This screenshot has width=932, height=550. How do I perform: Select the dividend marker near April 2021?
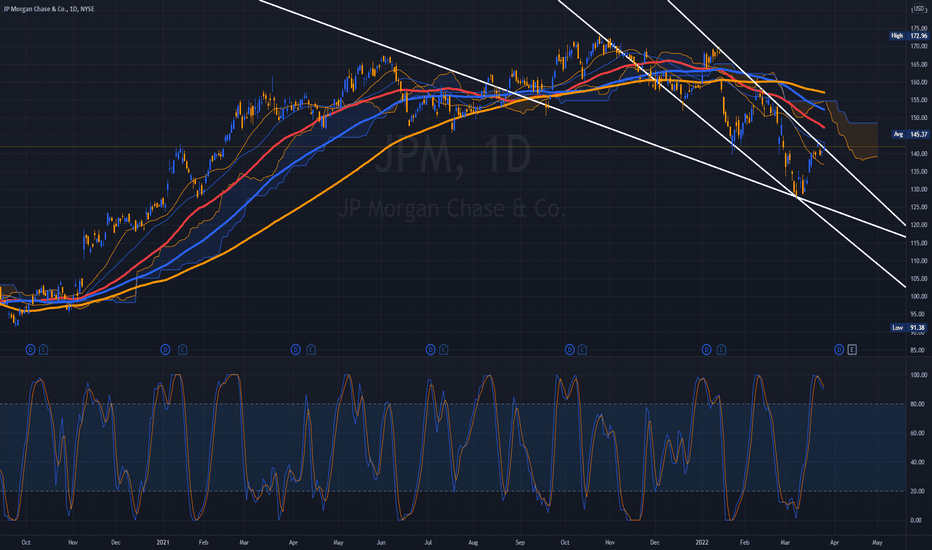295,350
